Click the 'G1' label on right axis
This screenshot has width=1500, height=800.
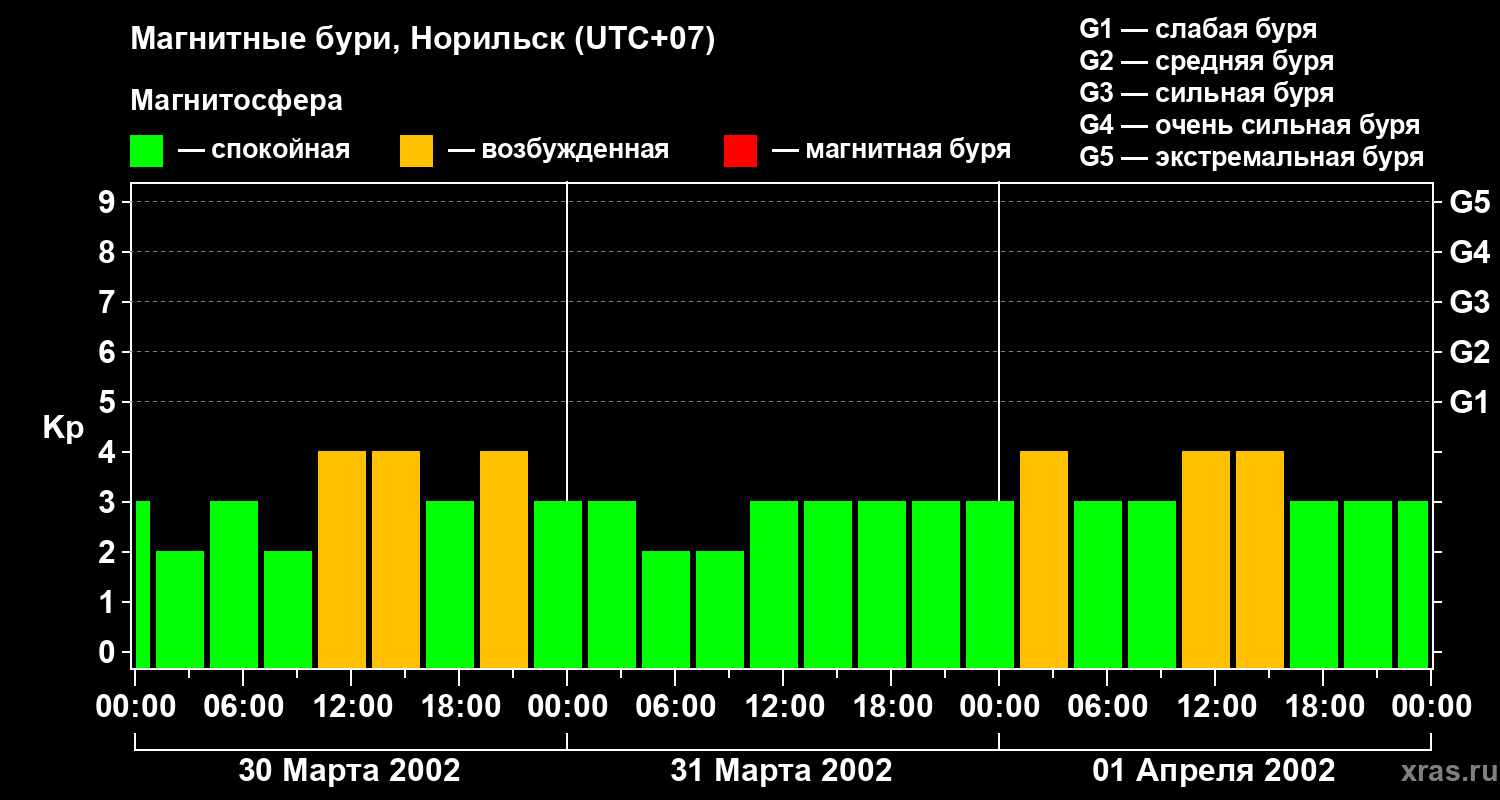(1470, 402)
